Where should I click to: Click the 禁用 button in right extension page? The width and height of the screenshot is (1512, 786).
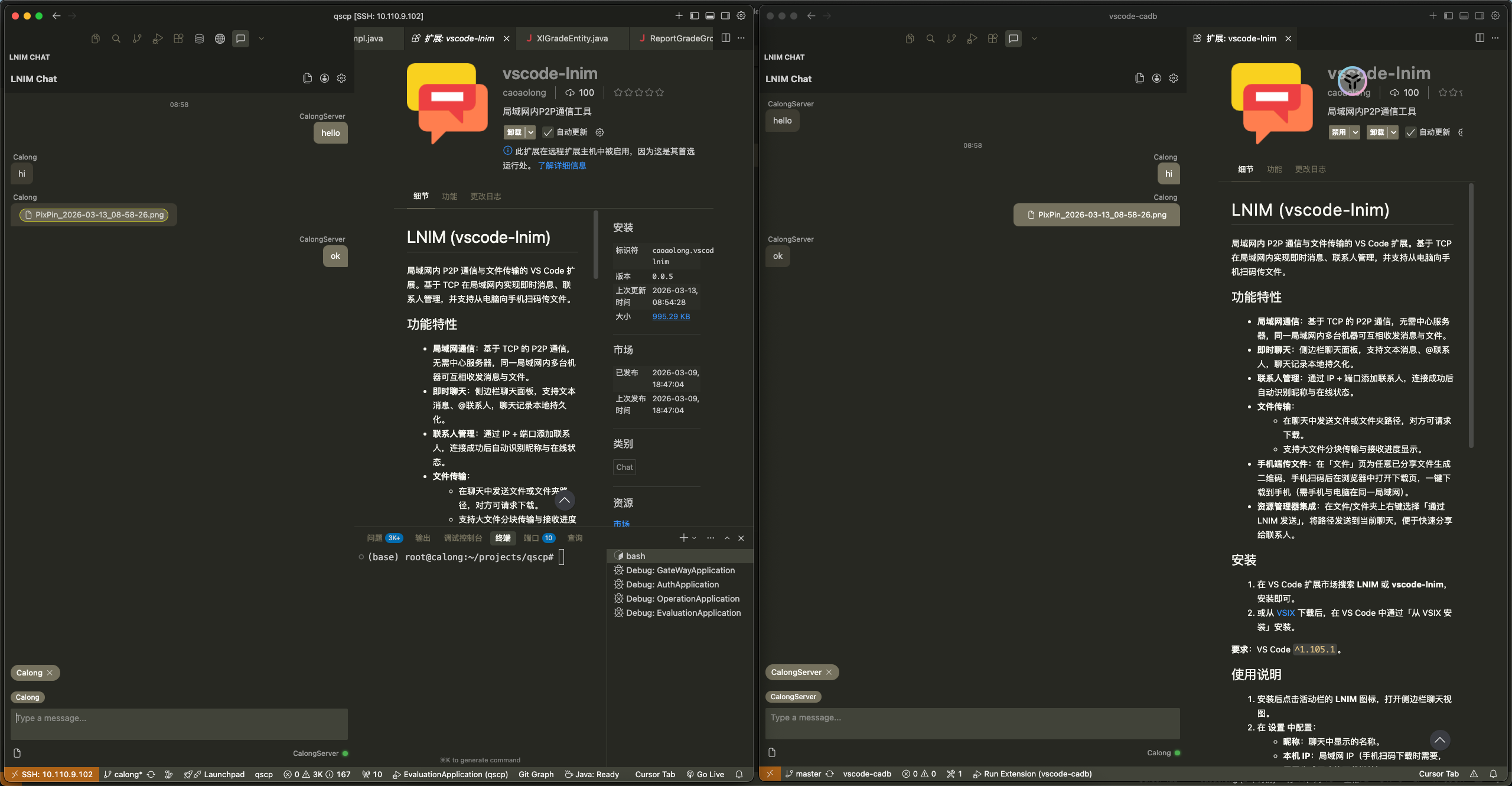coord(1338,132)
